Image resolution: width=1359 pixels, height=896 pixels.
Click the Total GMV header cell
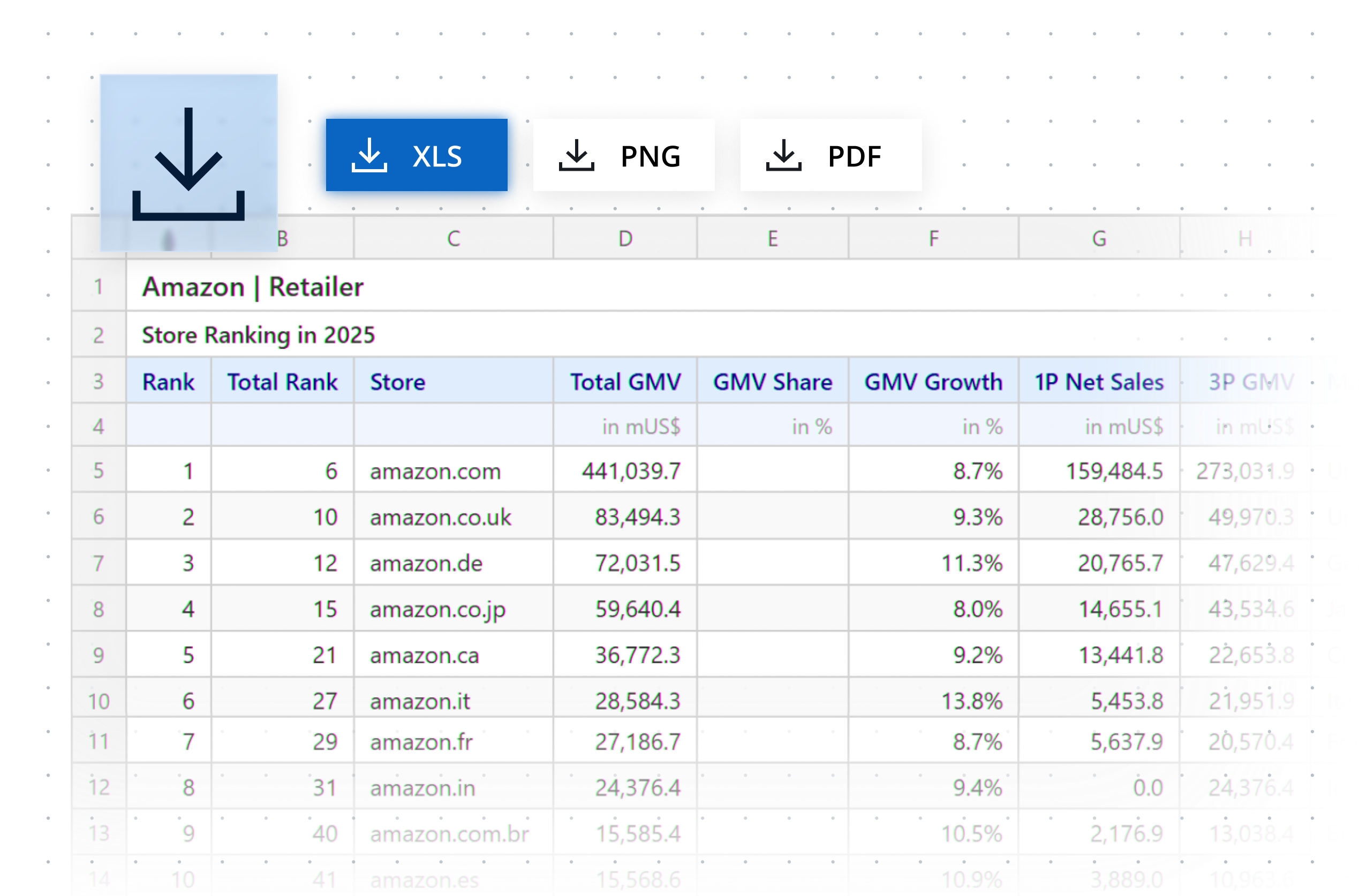625,382
